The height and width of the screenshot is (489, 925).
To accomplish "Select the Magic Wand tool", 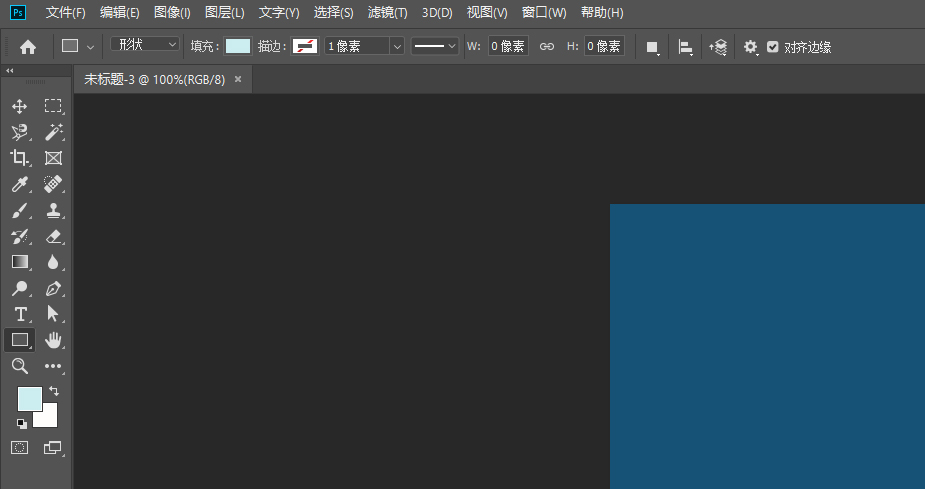I will 53,132.
